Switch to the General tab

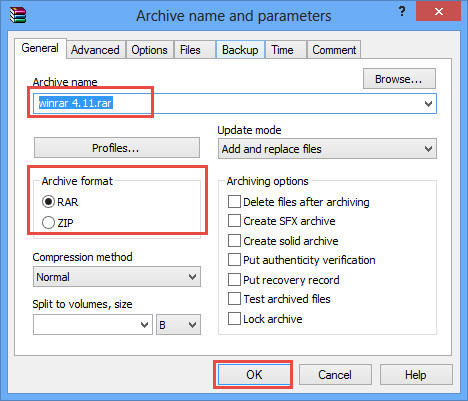tap(40, 48)
